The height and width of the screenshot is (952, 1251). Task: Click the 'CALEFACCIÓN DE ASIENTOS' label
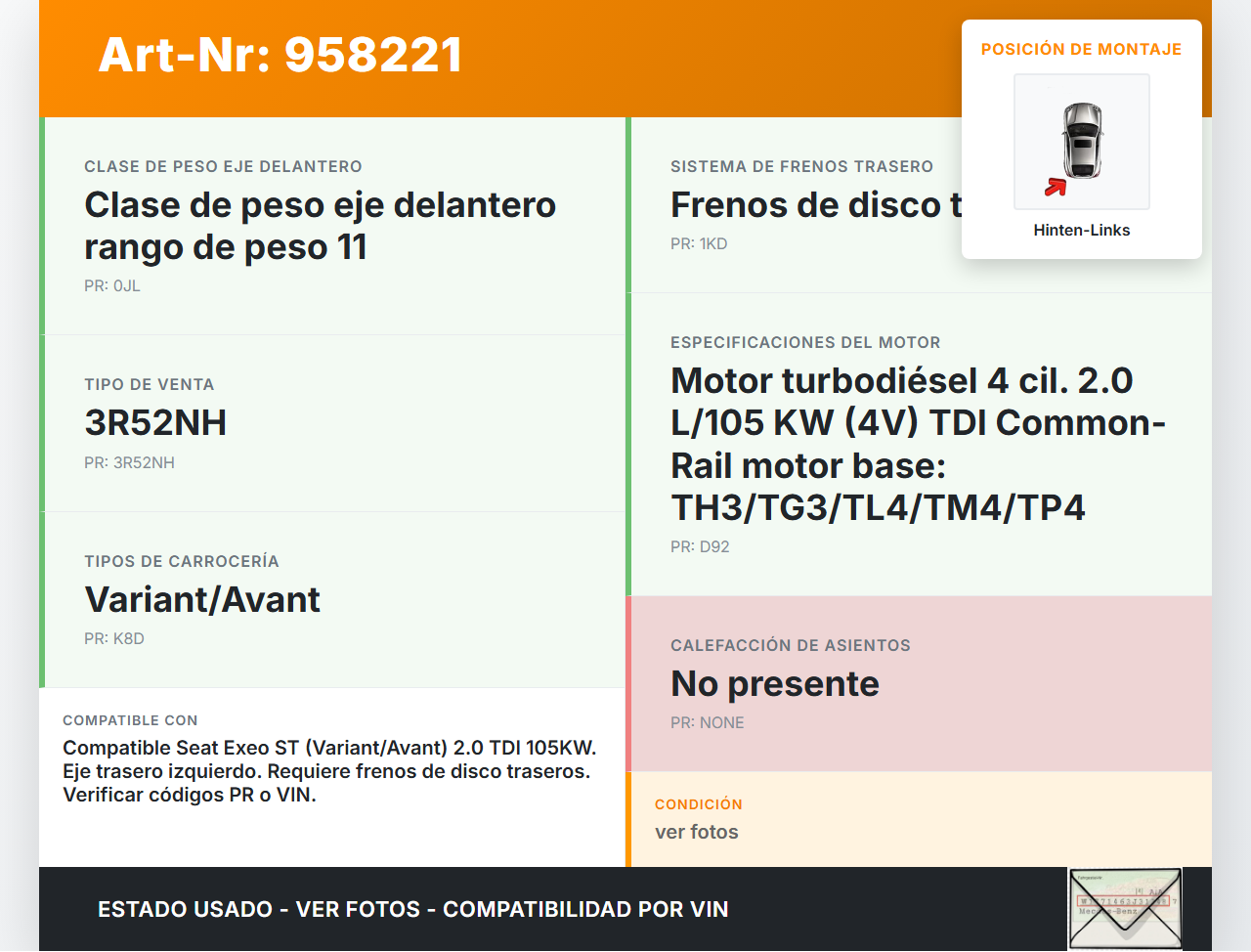[791, 645]
